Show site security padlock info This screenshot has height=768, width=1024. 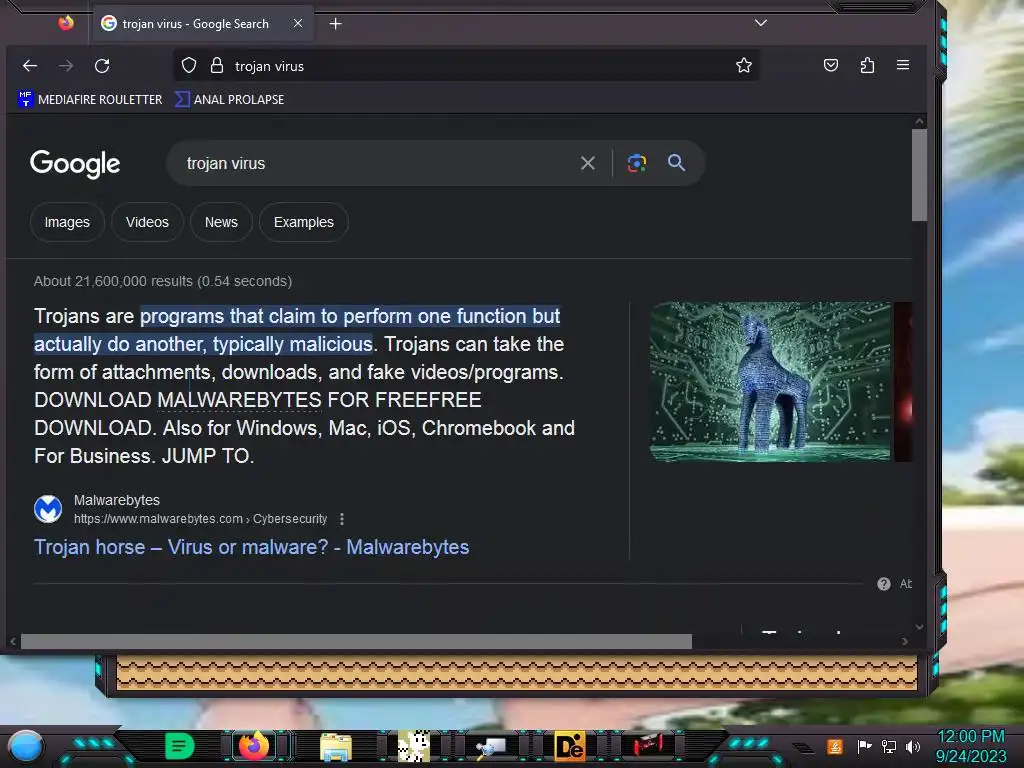point(217,65)
